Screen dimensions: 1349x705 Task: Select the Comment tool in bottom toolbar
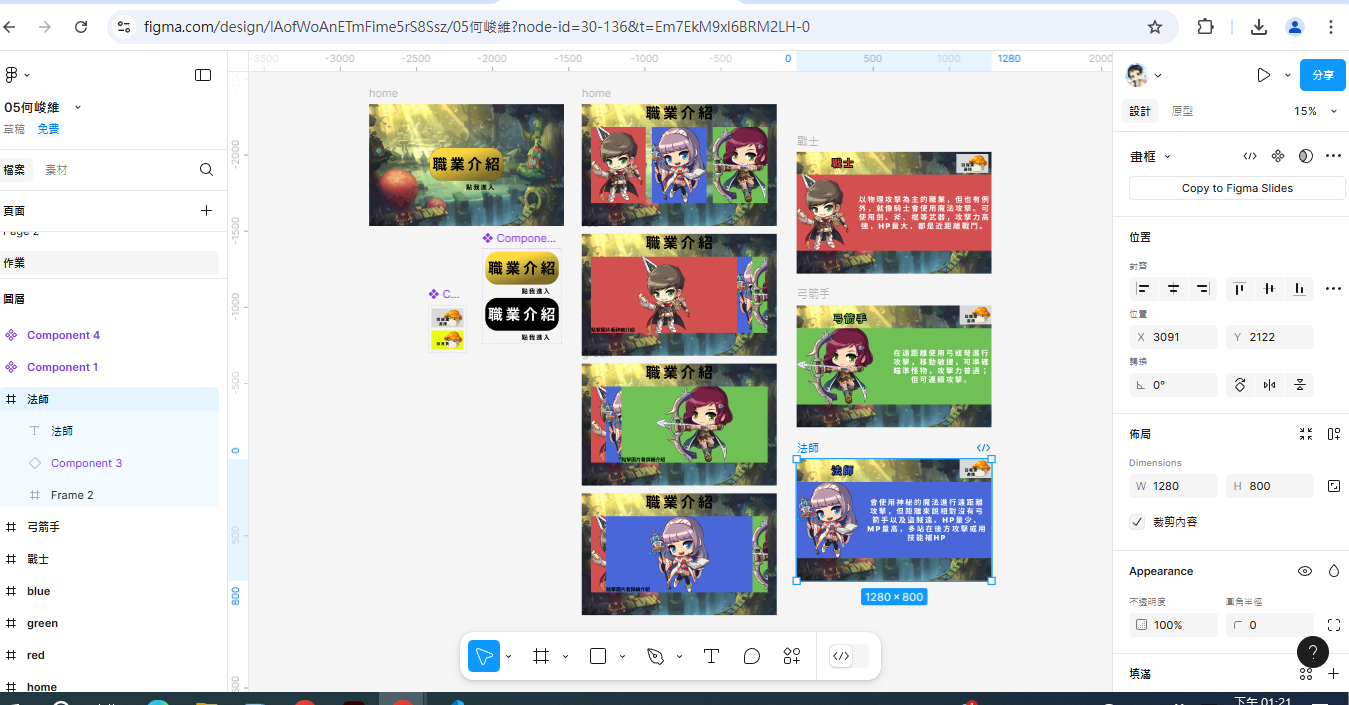(x=752, y=656)
